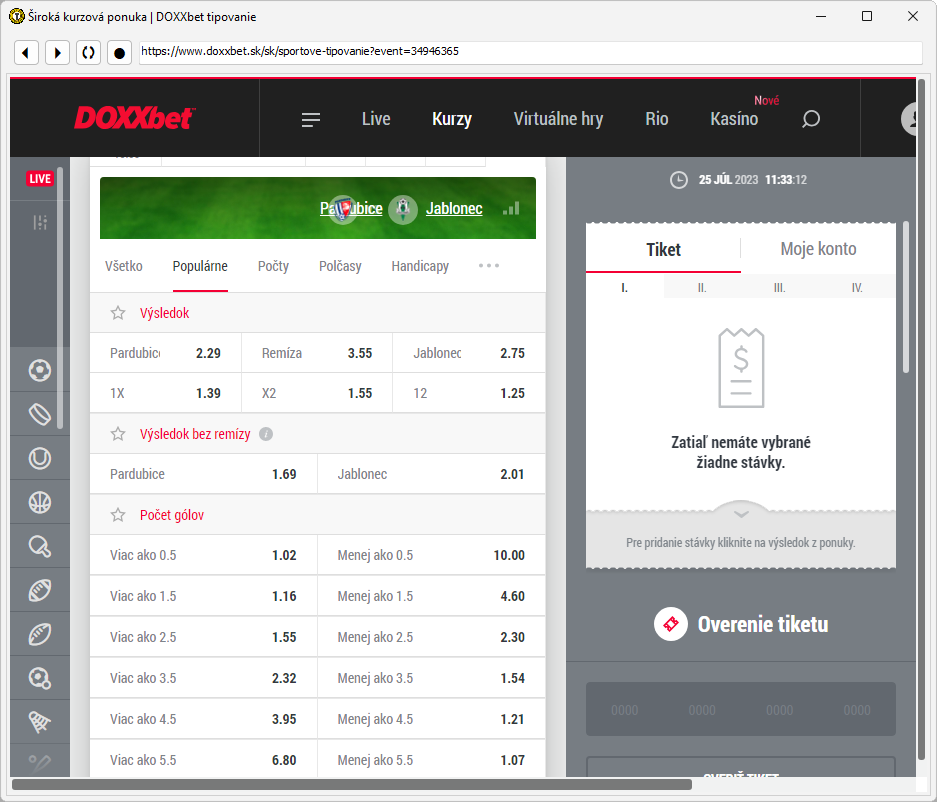Click the Overenie tiketu ticket icon
The width and height of the screenshot is (937, 802).
pos(670,624)
